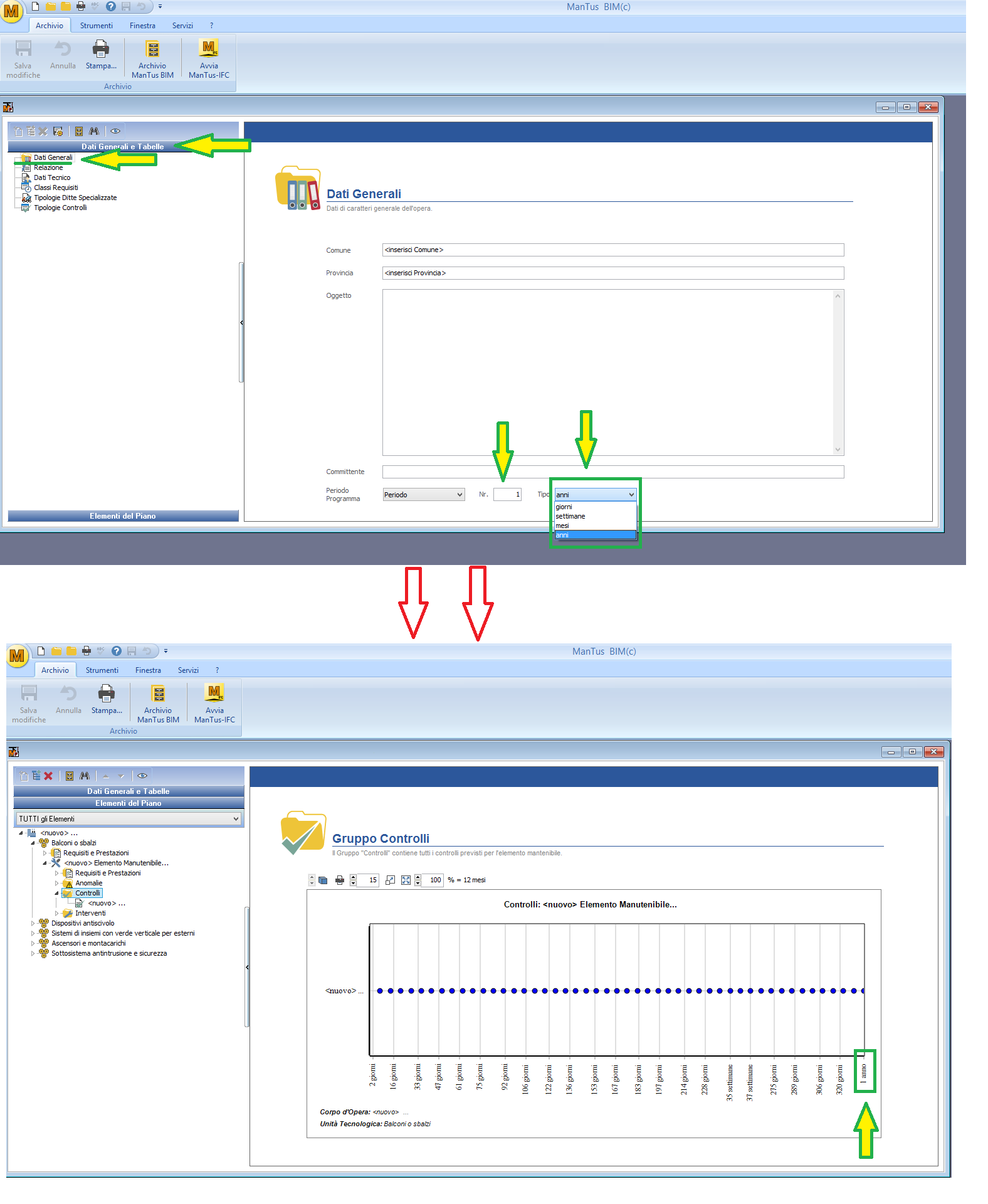Select settimane option in Tipo list
The width and height of the screenshot is (988, 1204).
(595, 516)
